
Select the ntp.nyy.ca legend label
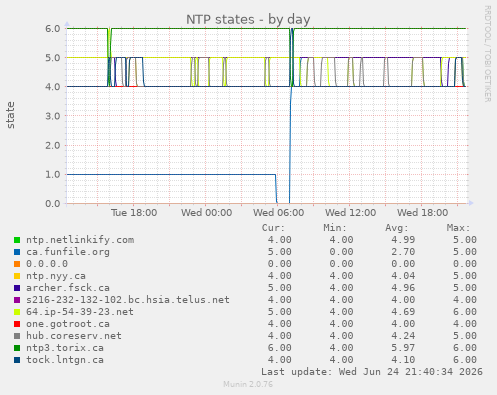tap(56, 276)
